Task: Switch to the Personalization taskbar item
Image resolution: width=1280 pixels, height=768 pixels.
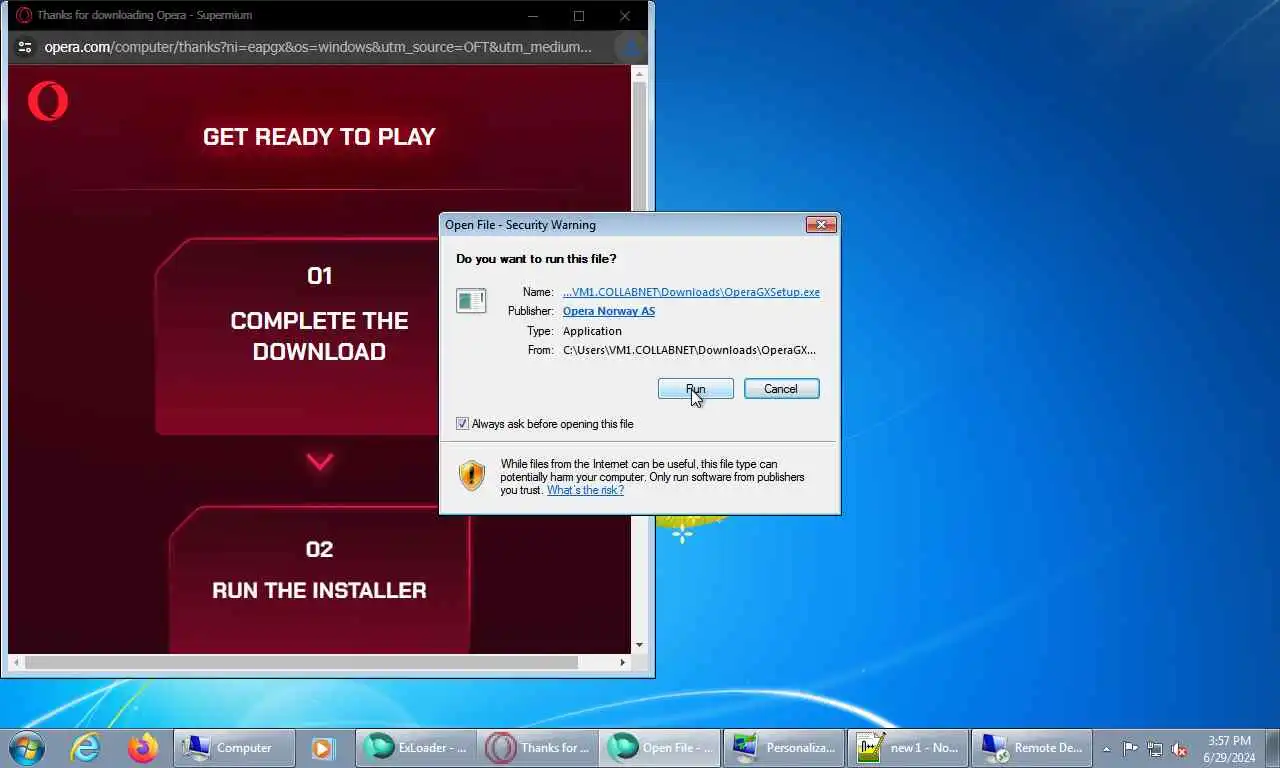Action: click(x=784, y=747)
